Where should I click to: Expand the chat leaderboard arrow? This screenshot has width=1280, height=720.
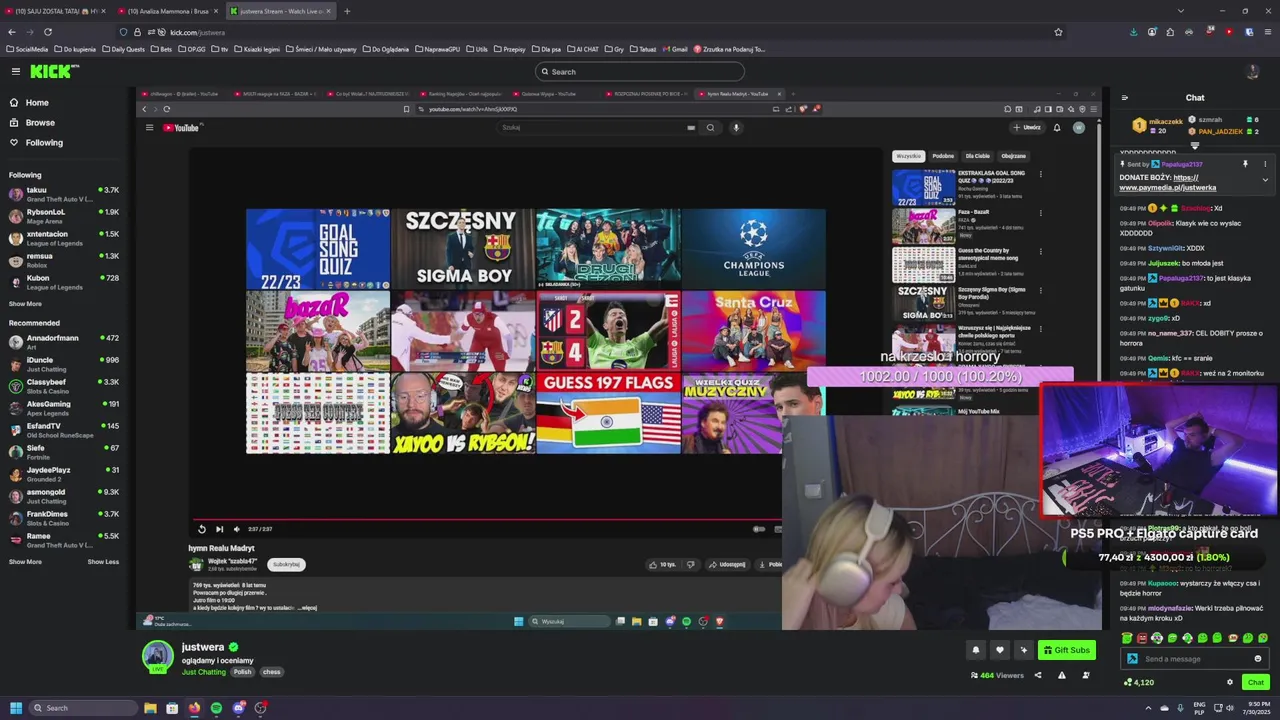pos(1195,146)
